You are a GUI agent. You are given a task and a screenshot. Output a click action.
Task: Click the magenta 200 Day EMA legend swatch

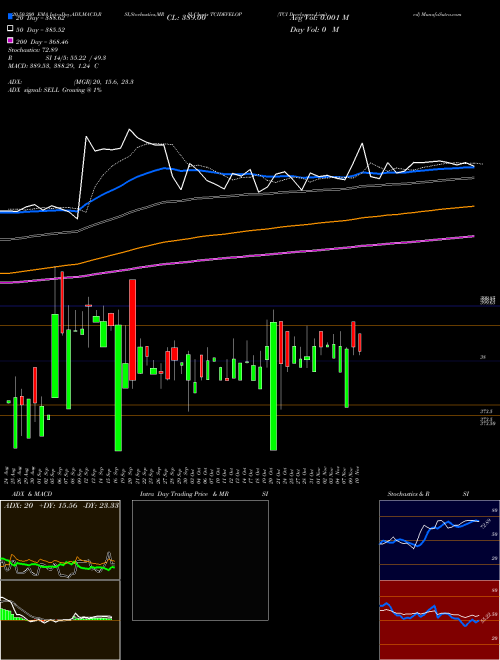11,41
